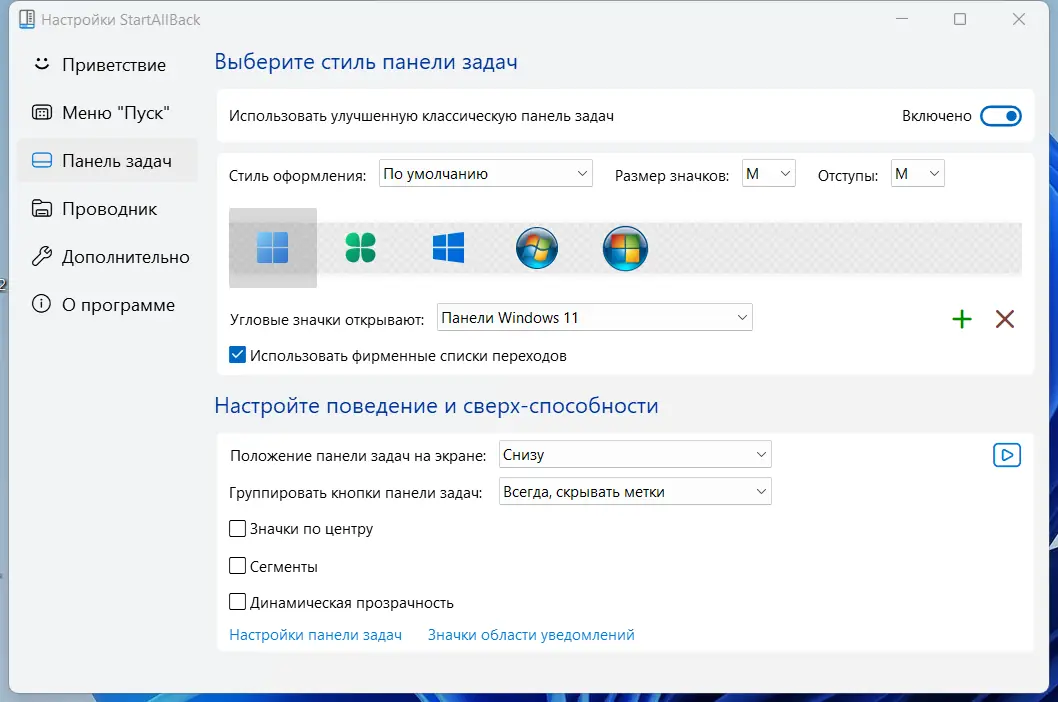
Task: Open the Размер значков dropdown
Action: pos(769,173)
